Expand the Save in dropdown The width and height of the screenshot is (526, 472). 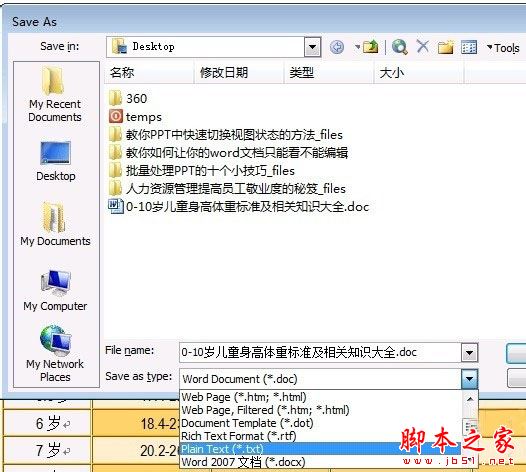pyautogui.click(x=312, y=47)
